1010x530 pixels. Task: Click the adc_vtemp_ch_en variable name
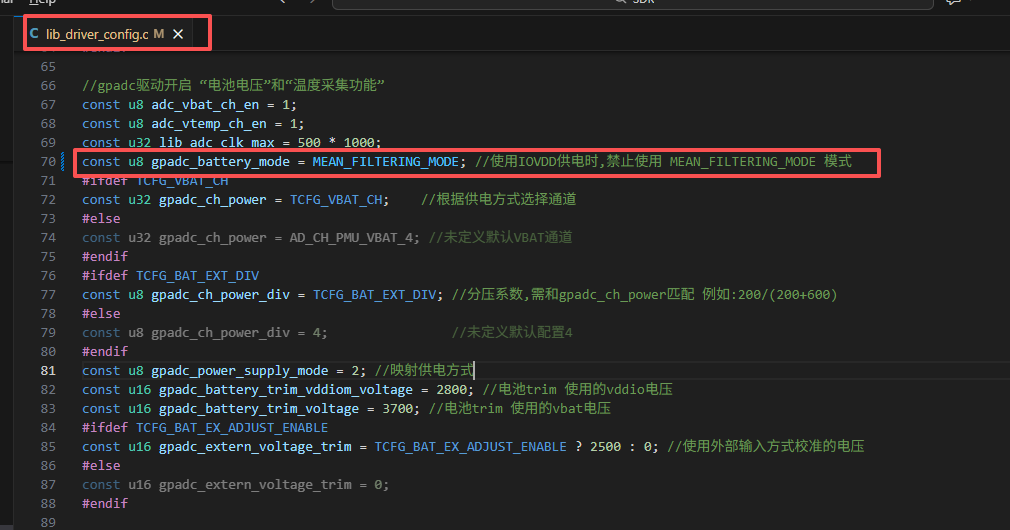[209, 124]
